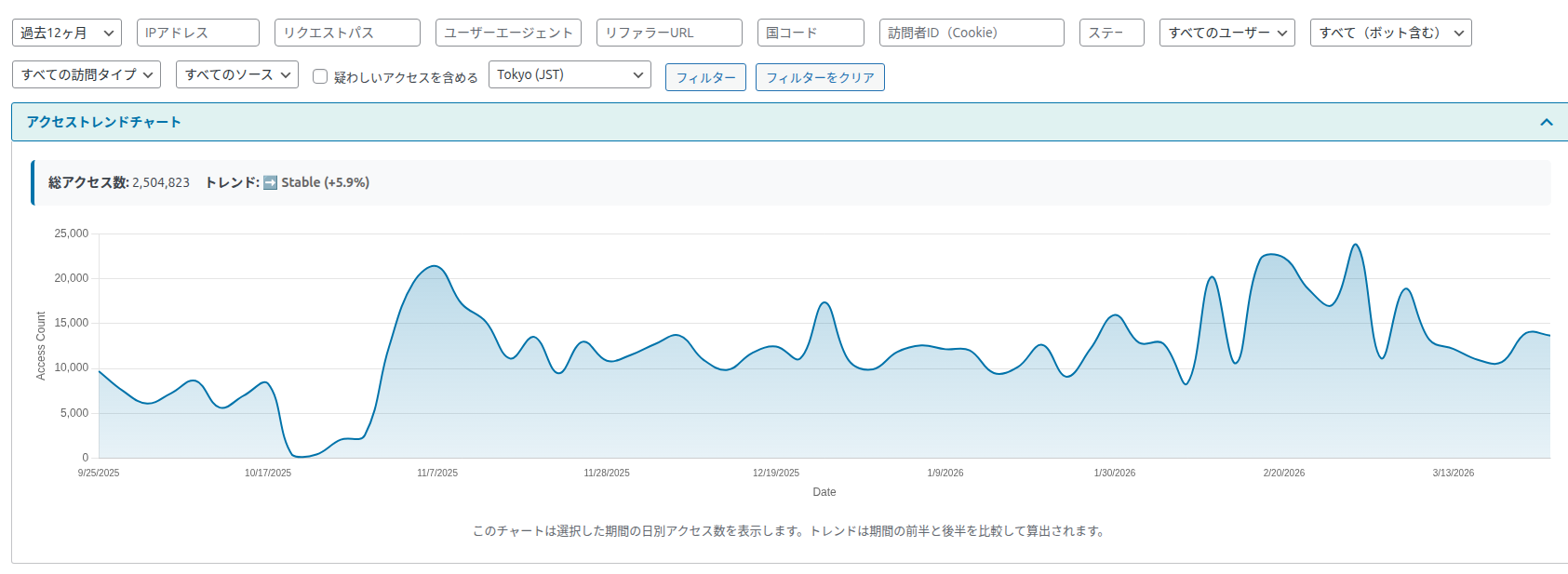
Task: Click the 11/7/2025 date axis label
Action: pyautogui.click(x=437, y=473)
